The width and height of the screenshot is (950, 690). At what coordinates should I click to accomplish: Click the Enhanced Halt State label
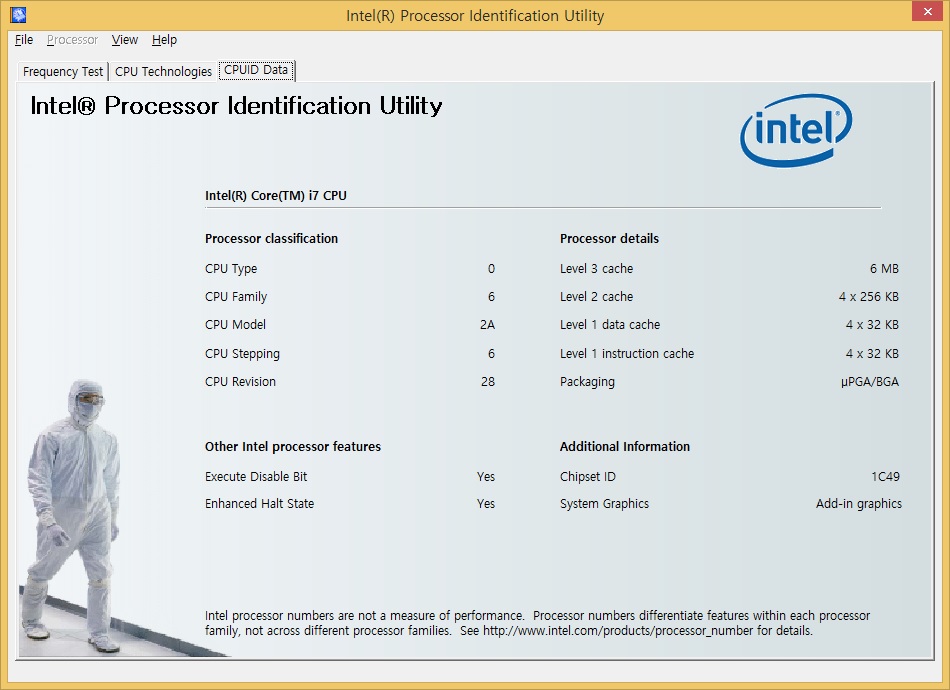[x=259, y=503]
